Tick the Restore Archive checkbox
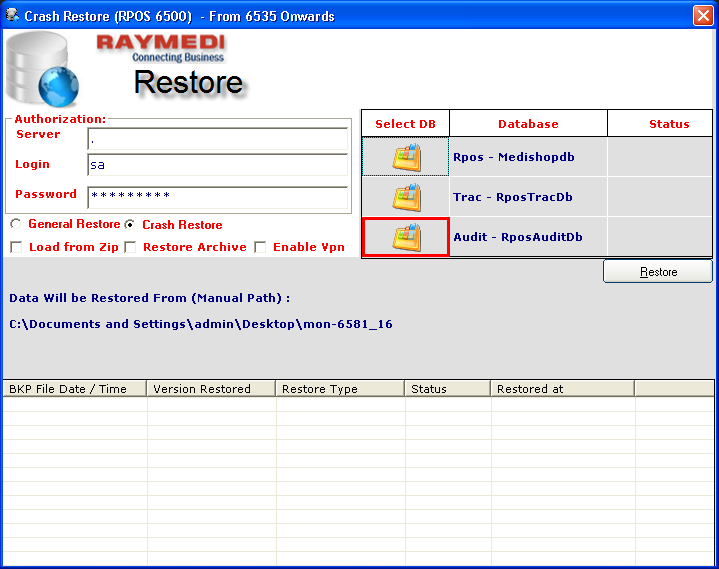 pos(131,247)
